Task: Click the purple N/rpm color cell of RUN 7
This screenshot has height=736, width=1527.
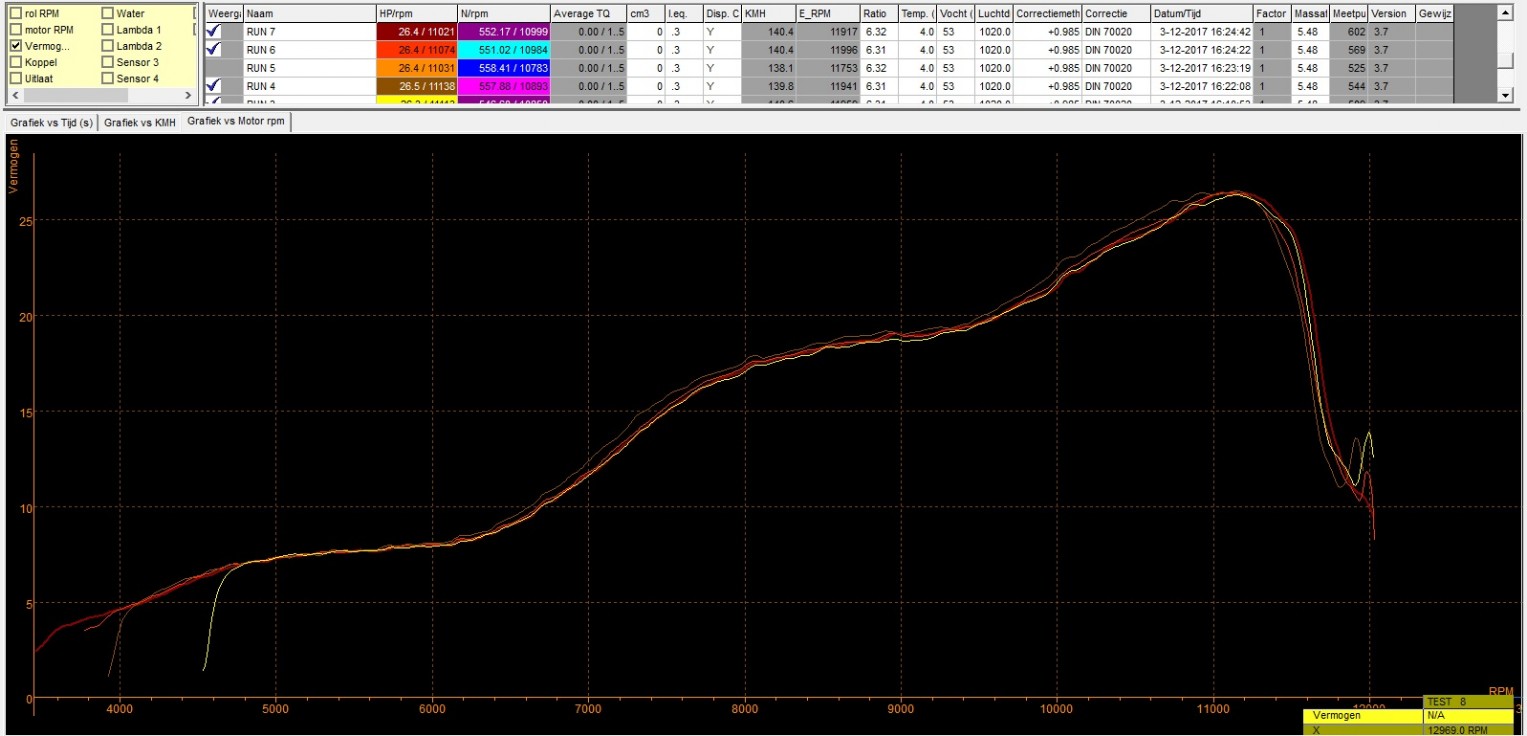Action: (x=504, y=32)
